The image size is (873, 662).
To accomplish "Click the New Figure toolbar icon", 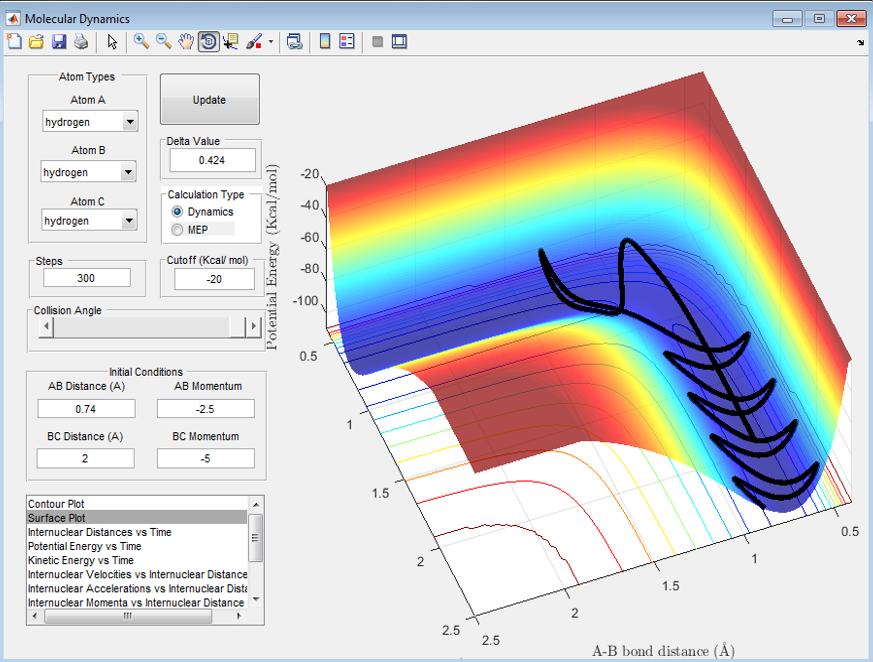I will point(14,42).
